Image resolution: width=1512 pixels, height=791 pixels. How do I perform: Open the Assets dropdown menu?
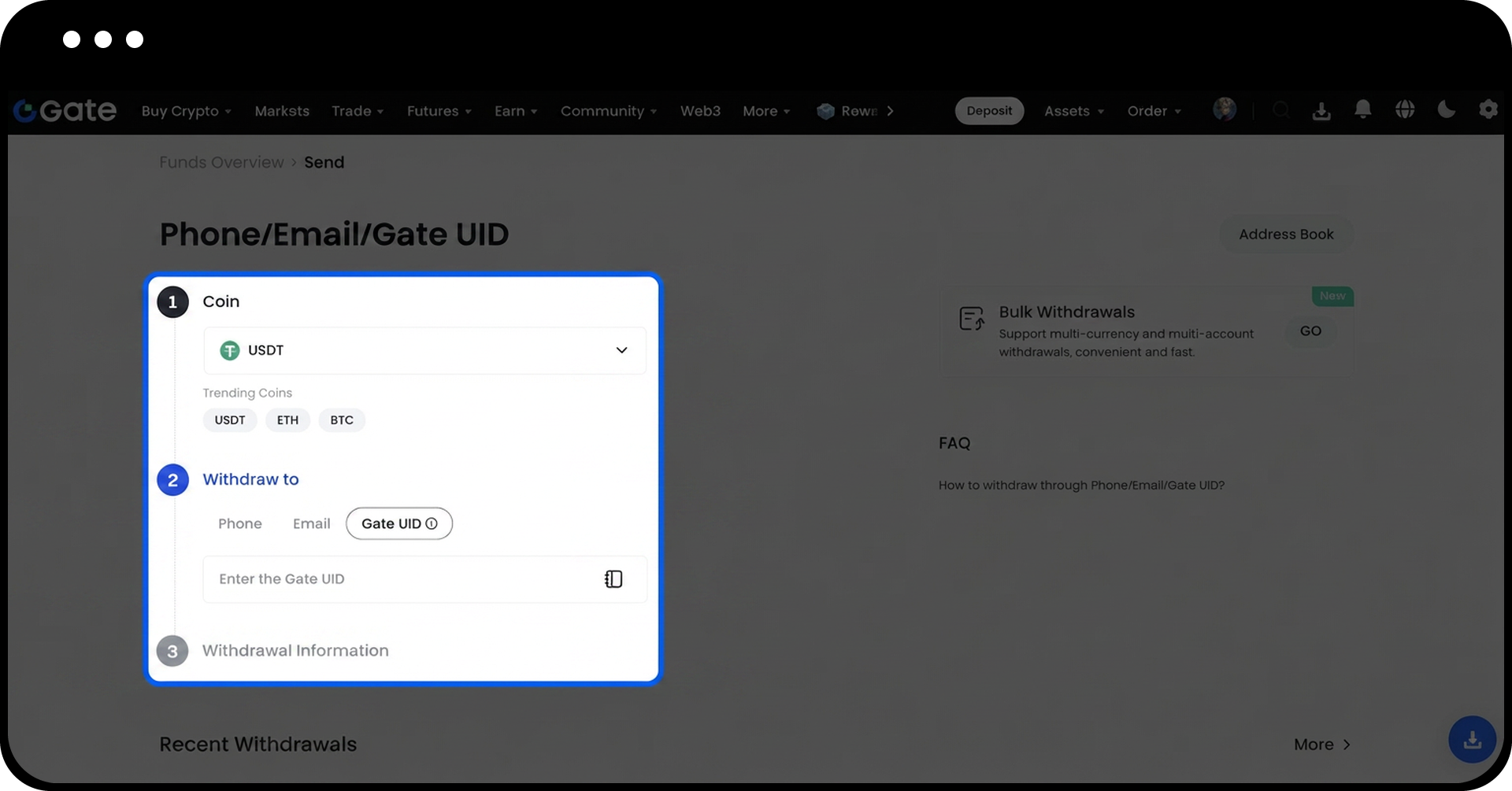[x=1073, y=111]
